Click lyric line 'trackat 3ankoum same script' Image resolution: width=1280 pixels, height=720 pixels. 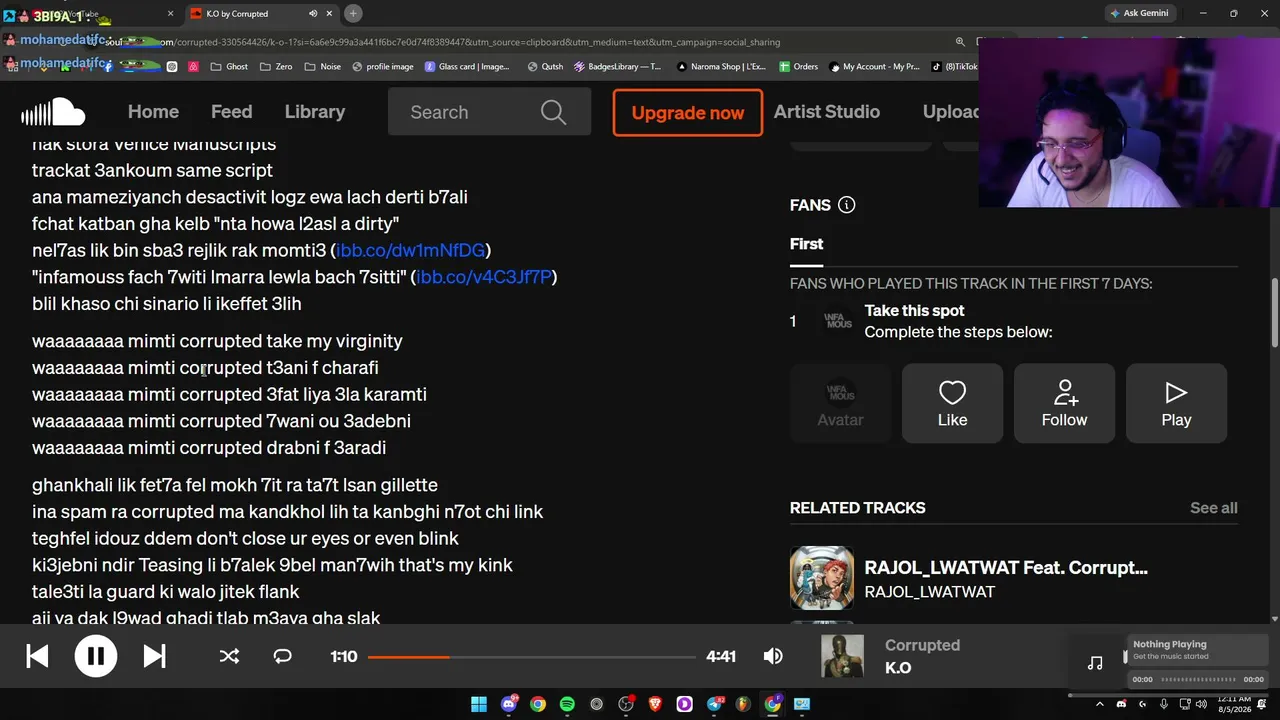click(x=152, y=170)
